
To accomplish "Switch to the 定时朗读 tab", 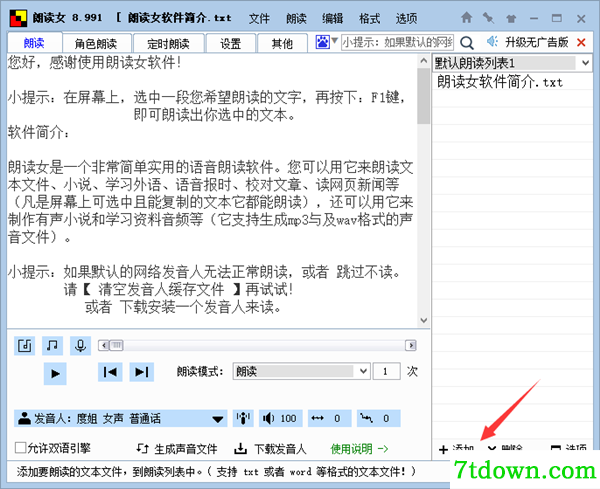I will click(x=168, y=44).
